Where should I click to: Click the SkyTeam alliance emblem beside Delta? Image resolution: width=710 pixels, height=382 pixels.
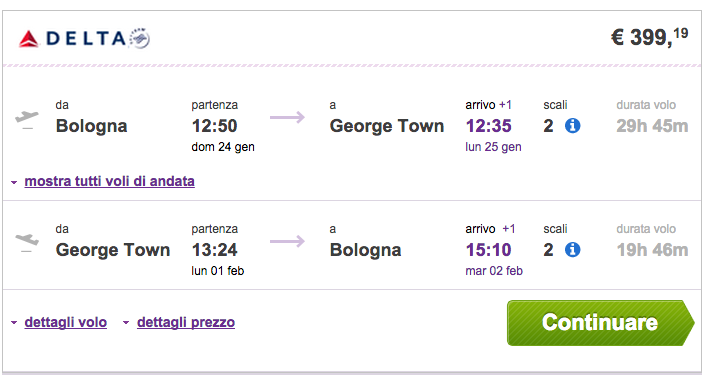coord(139,38)
